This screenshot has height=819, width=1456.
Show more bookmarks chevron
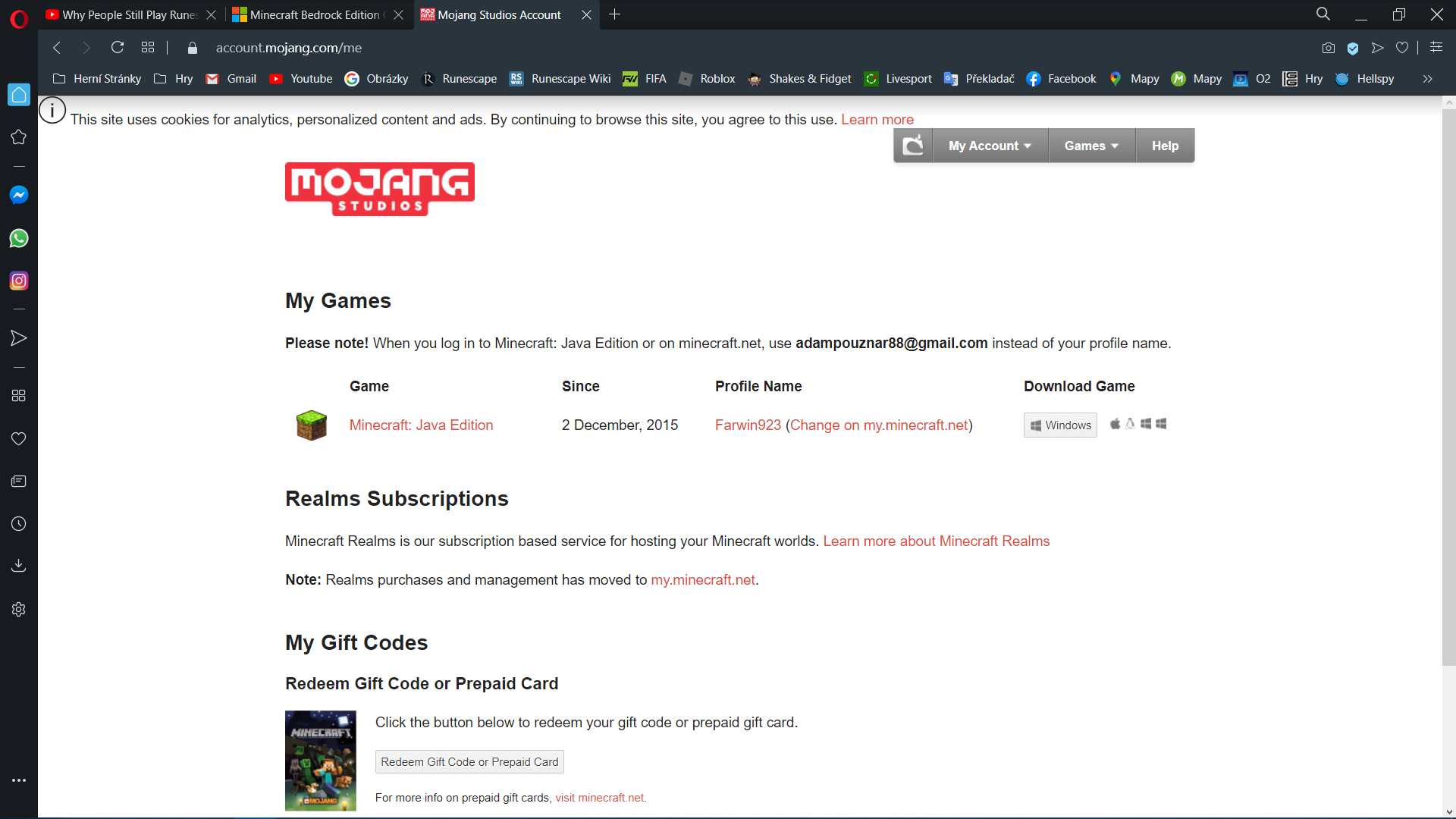pyautogui.click(x=1428, y=79)
